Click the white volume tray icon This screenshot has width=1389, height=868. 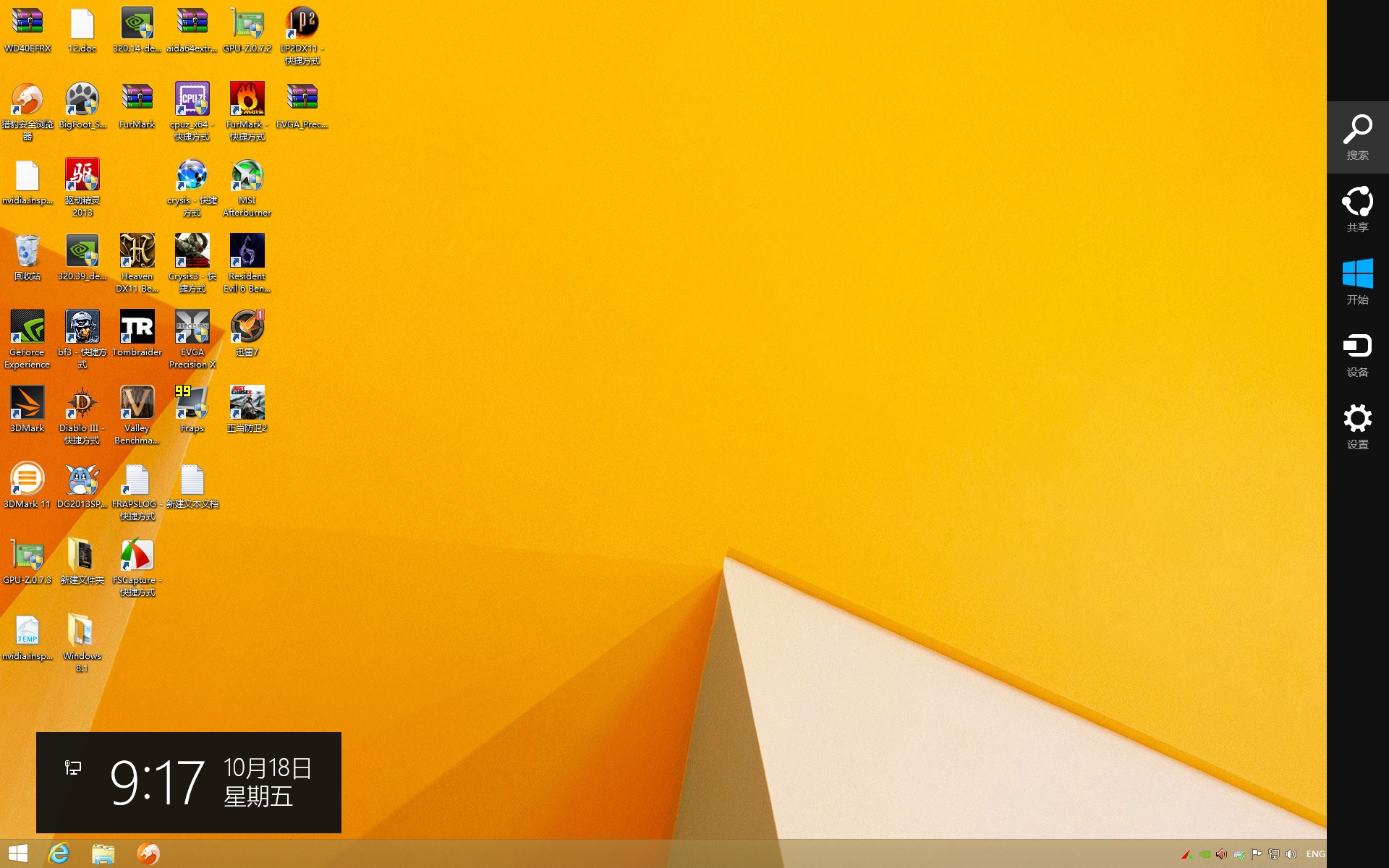[x=1291, y=854]
